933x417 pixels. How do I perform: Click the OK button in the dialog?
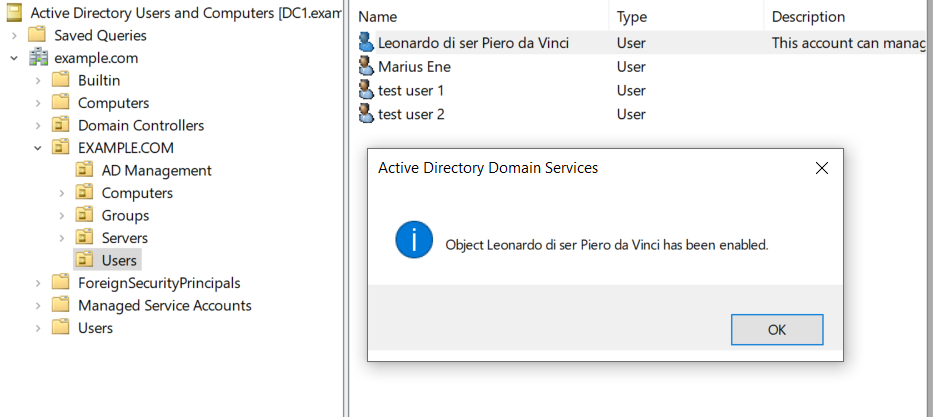click(776, 329)
